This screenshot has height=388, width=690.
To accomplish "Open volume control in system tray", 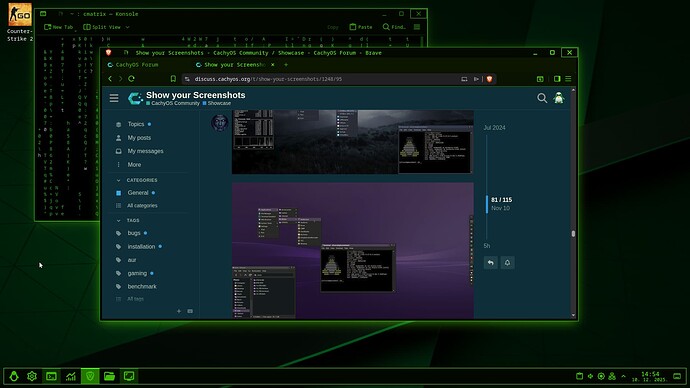I will point(590,376).
